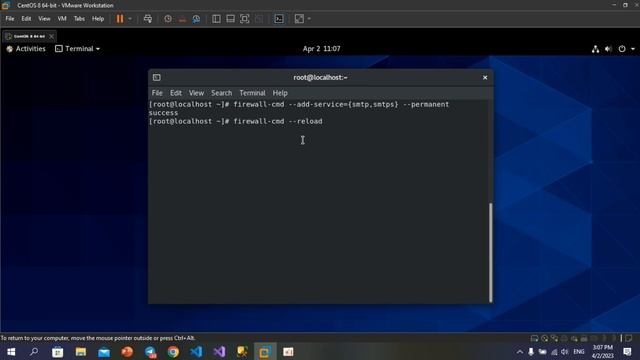The height and width of the screenshot is (360, 640).
Task: Open the snapshot manager
Action: [x=196, y=19]
